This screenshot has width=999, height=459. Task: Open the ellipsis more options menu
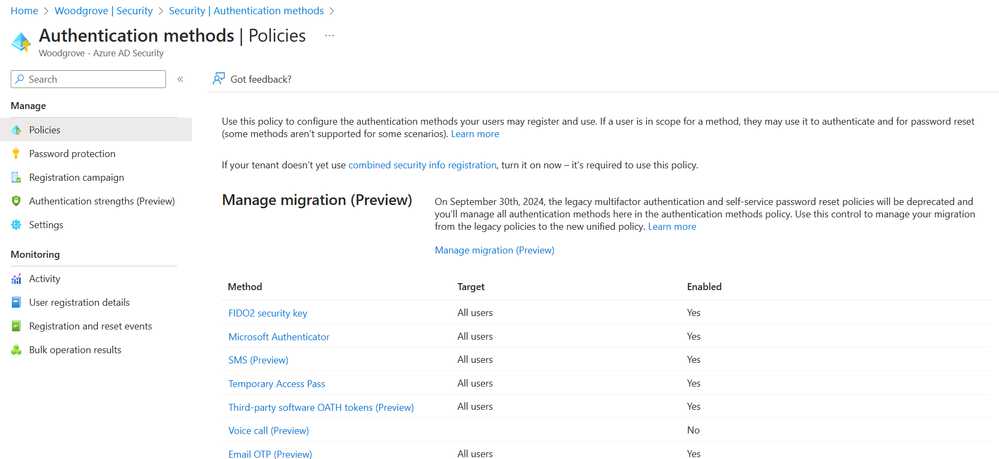[x=329, y=36]
